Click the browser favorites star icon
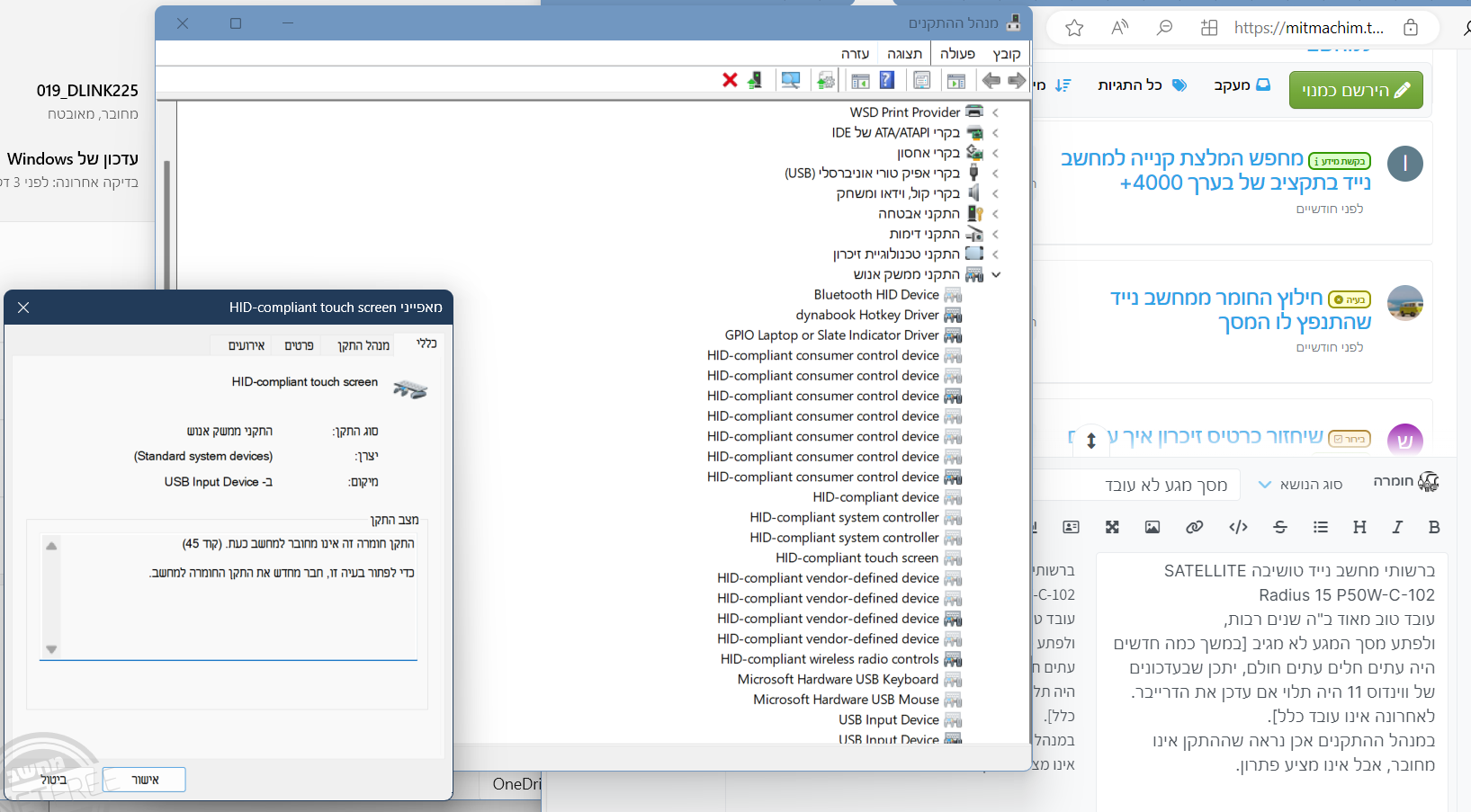Screen dimensions: 1471x812 (1074, 28)
